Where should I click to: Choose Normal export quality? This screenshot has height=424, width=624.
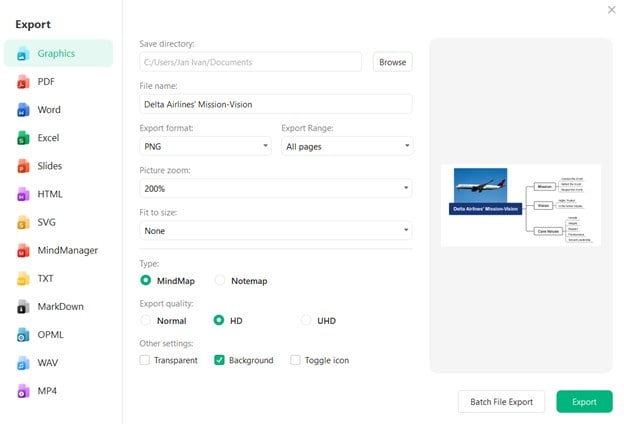tap(146, 320)
